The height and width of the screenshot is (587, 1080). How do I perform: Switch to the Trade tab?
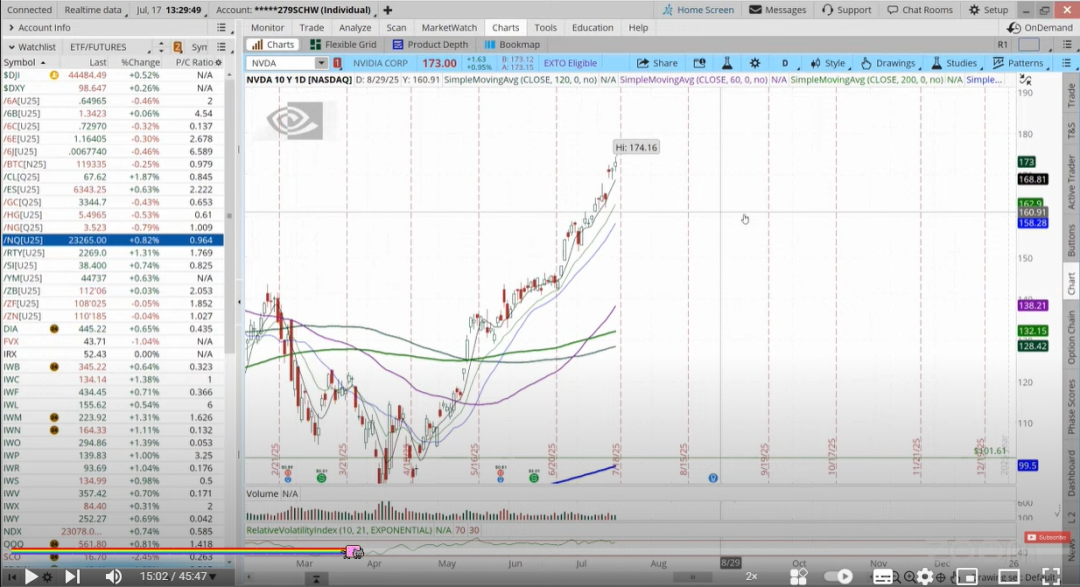pos(311,28)
